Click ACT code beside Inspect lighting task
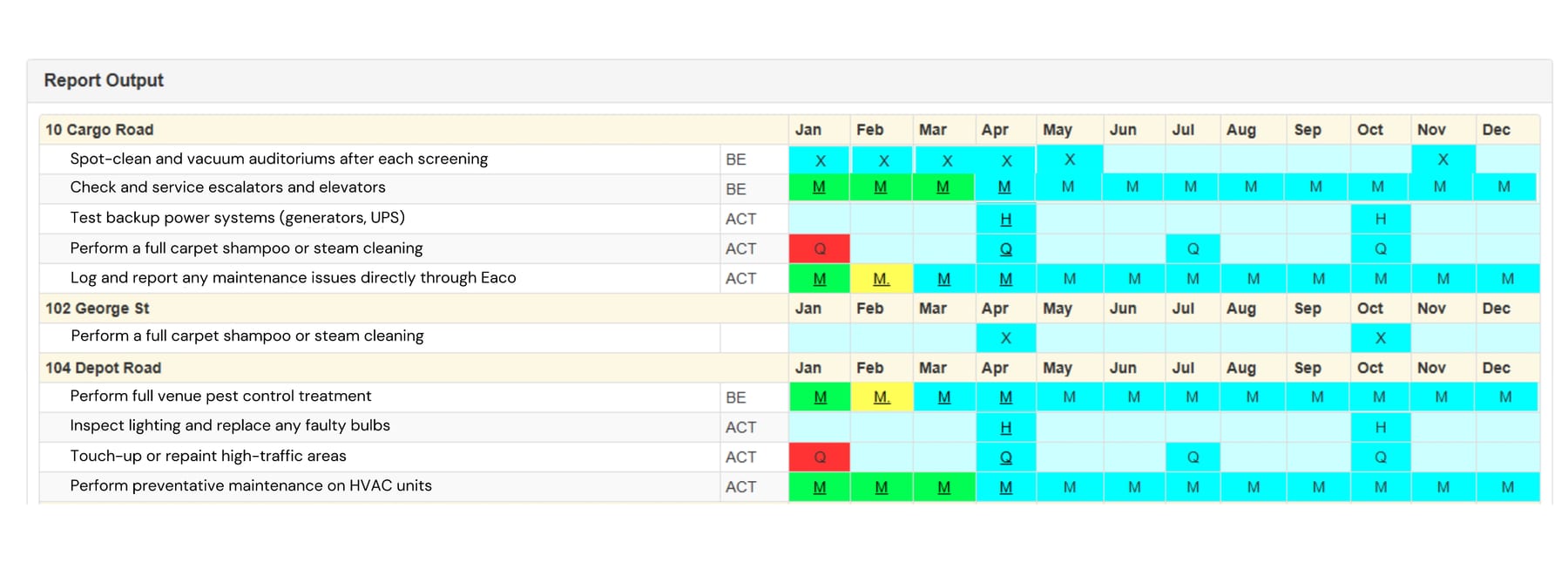1568x563 pixels. pyautogui.click(x=740, y=427)
